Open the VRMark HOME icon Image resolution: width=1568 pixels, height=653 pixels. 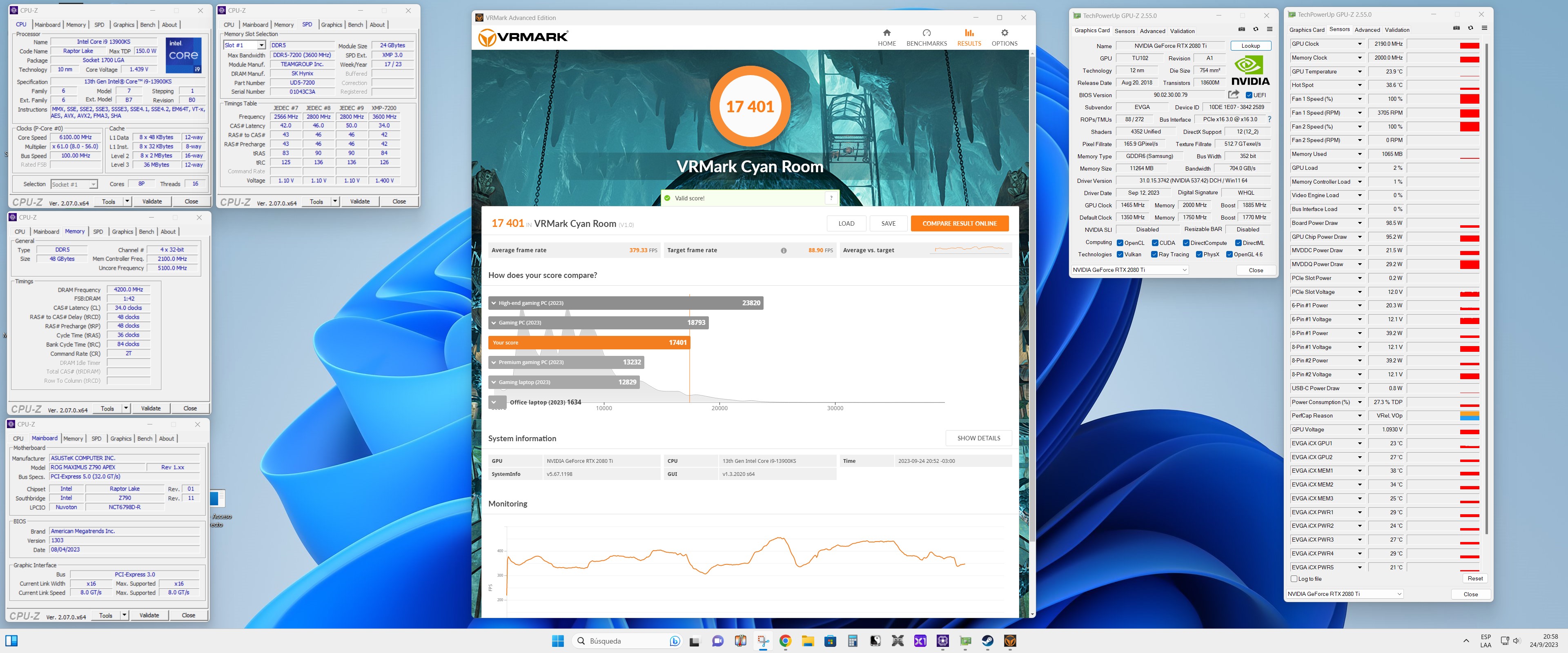coord(886,33)
